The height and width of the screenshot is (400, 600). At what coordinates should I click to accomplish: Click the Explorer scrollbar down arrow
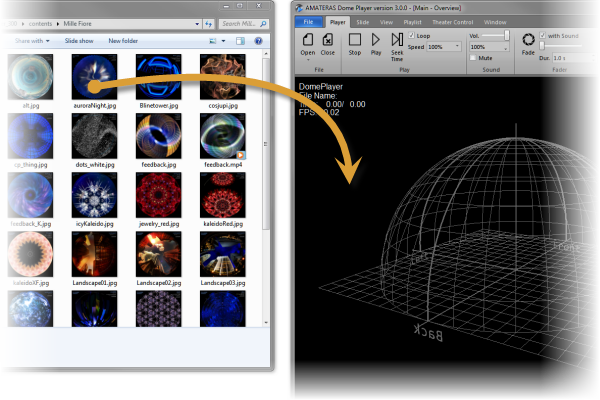coord(266,323)
